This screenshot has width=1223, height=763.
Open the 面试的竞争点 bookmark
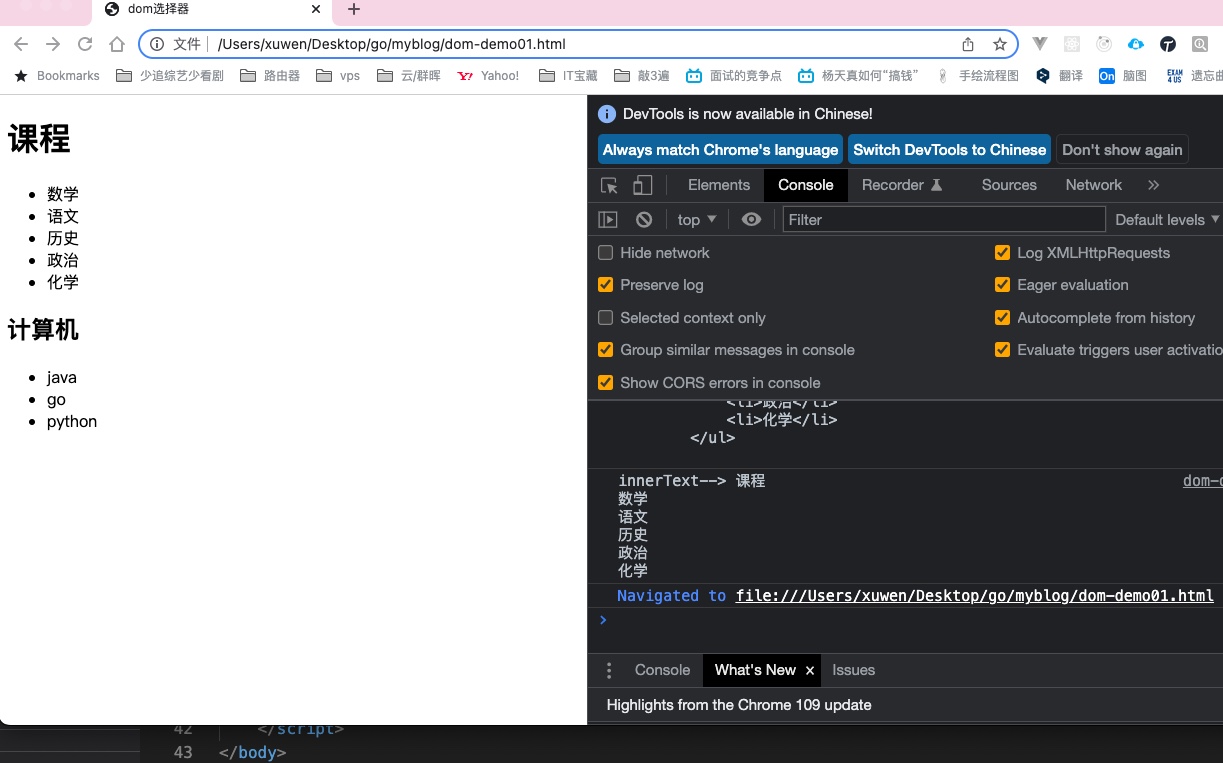[x=733, y=75]
